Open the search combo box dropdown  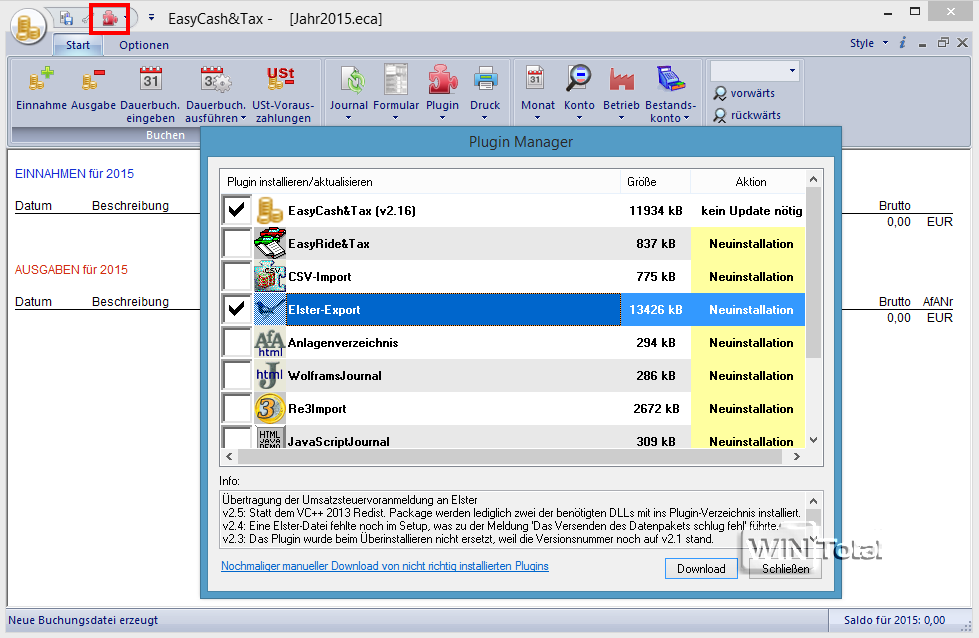(792, 71)
